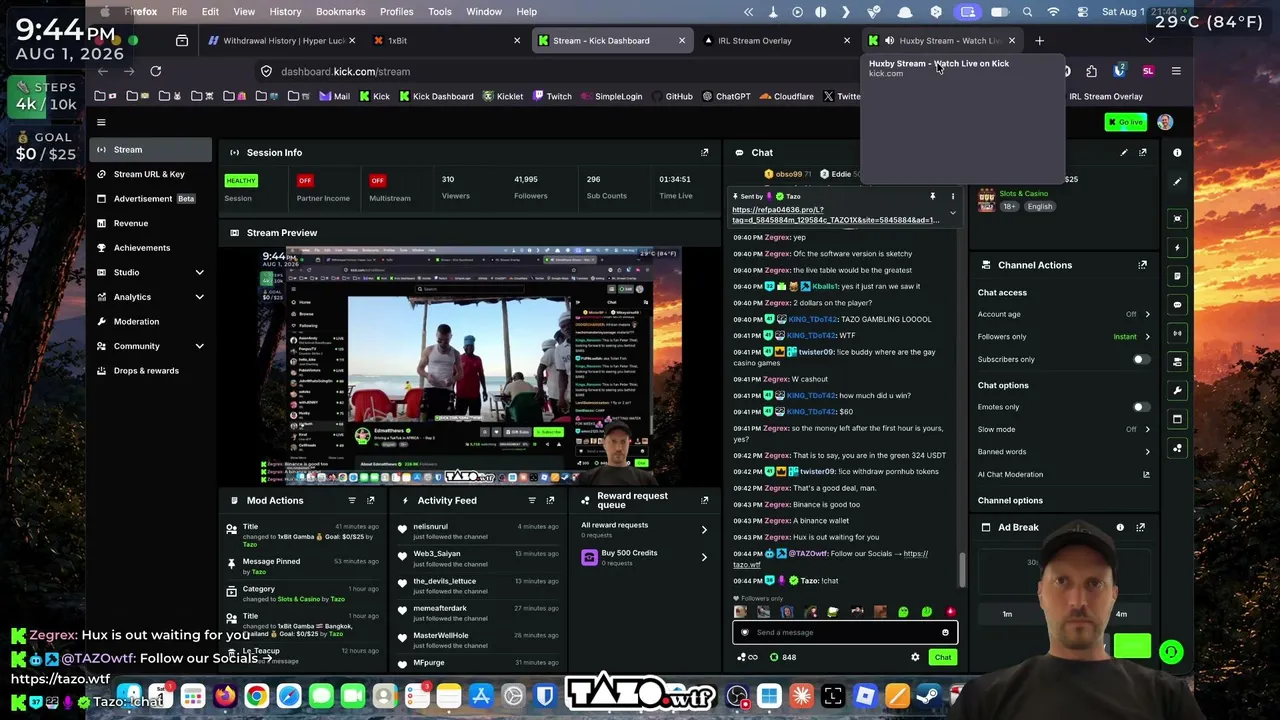Open the tazo.wtf link in chat
The width and height of the screenshot is (1280, 720).
coord(830,559)
